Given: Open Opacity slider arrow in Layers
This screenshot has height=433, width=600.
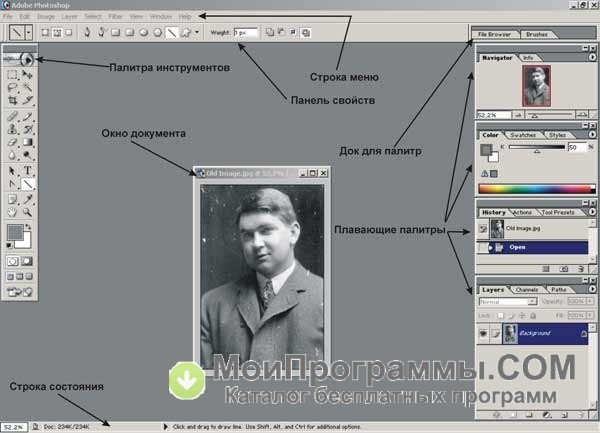Looking at the screenshot, I should click(590, 301).
